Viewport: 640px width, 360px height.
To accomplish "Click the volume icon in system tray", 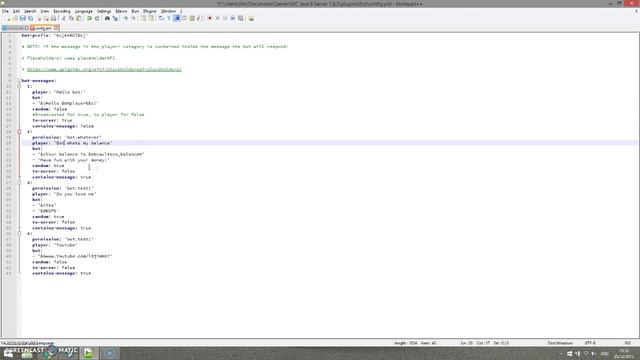I will tap(594, 353).
